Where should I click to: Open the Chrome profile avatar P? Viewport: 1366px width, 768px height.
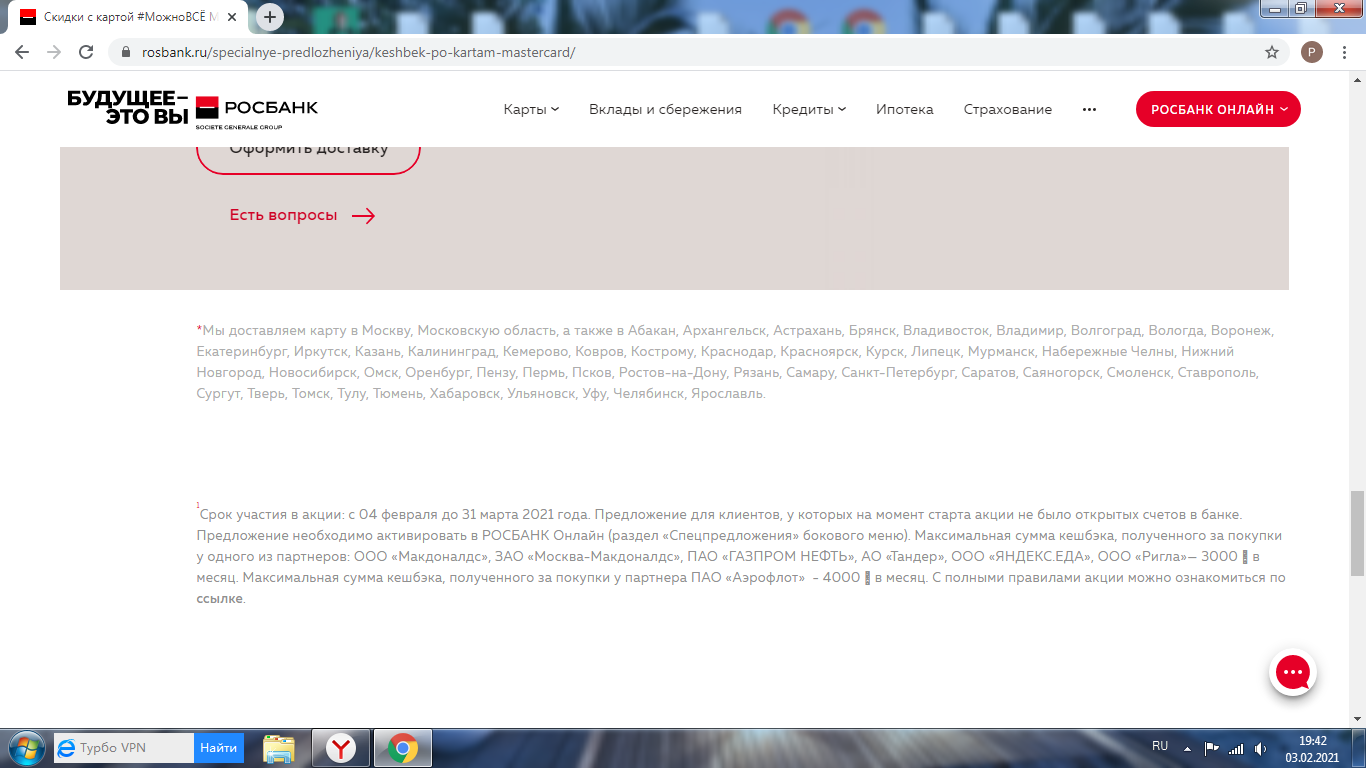pos(1312,52)
